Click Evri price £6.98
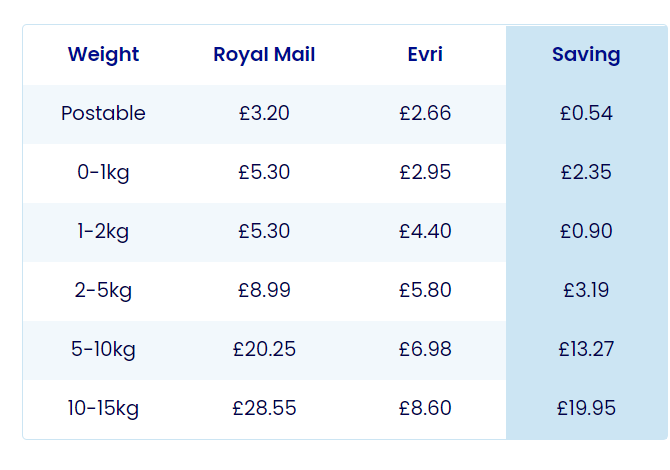 pyautogui.click(x=425, y=349)
